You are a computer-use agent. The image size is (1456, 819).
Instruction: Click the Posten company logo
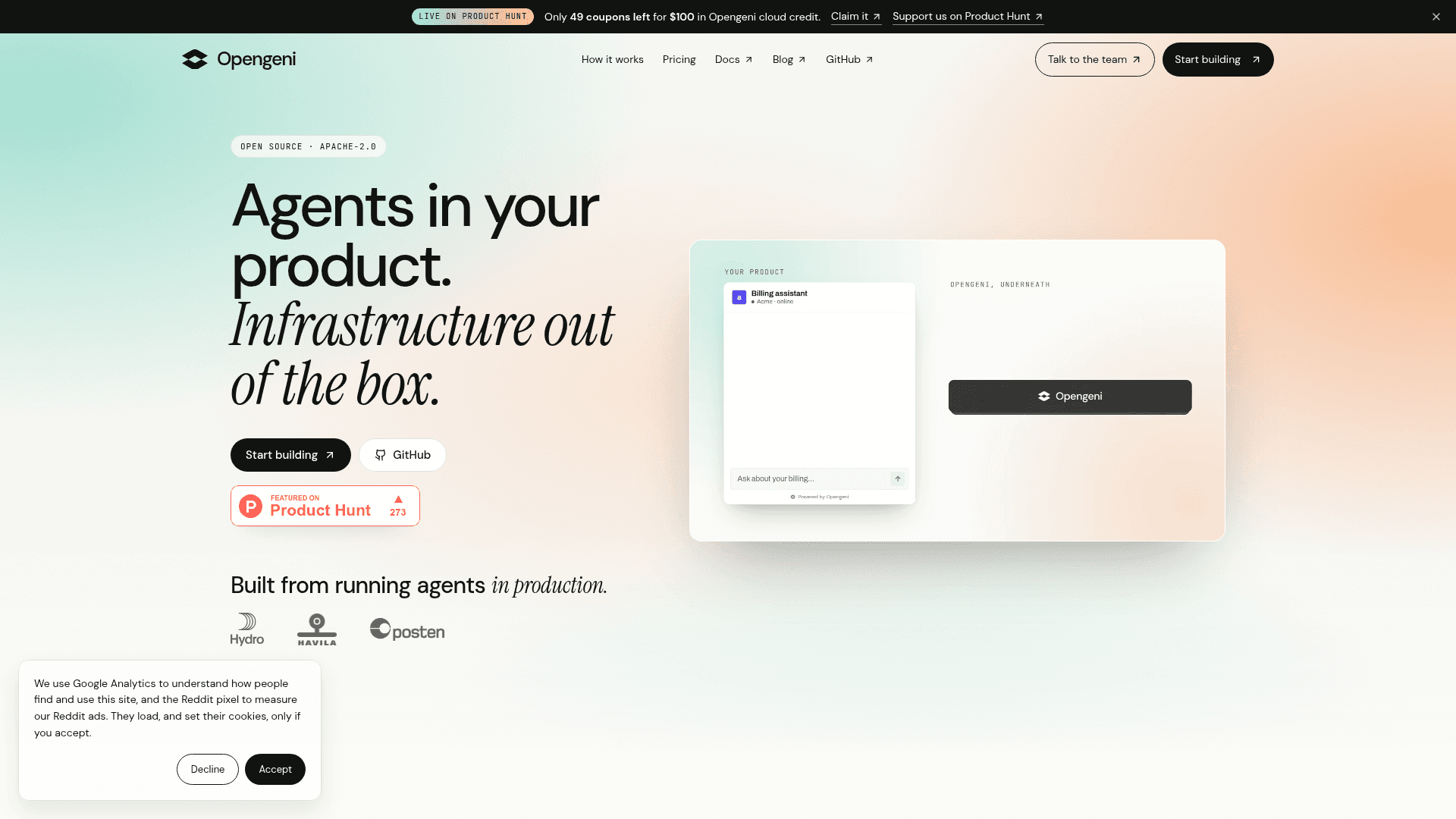point(407,630)
